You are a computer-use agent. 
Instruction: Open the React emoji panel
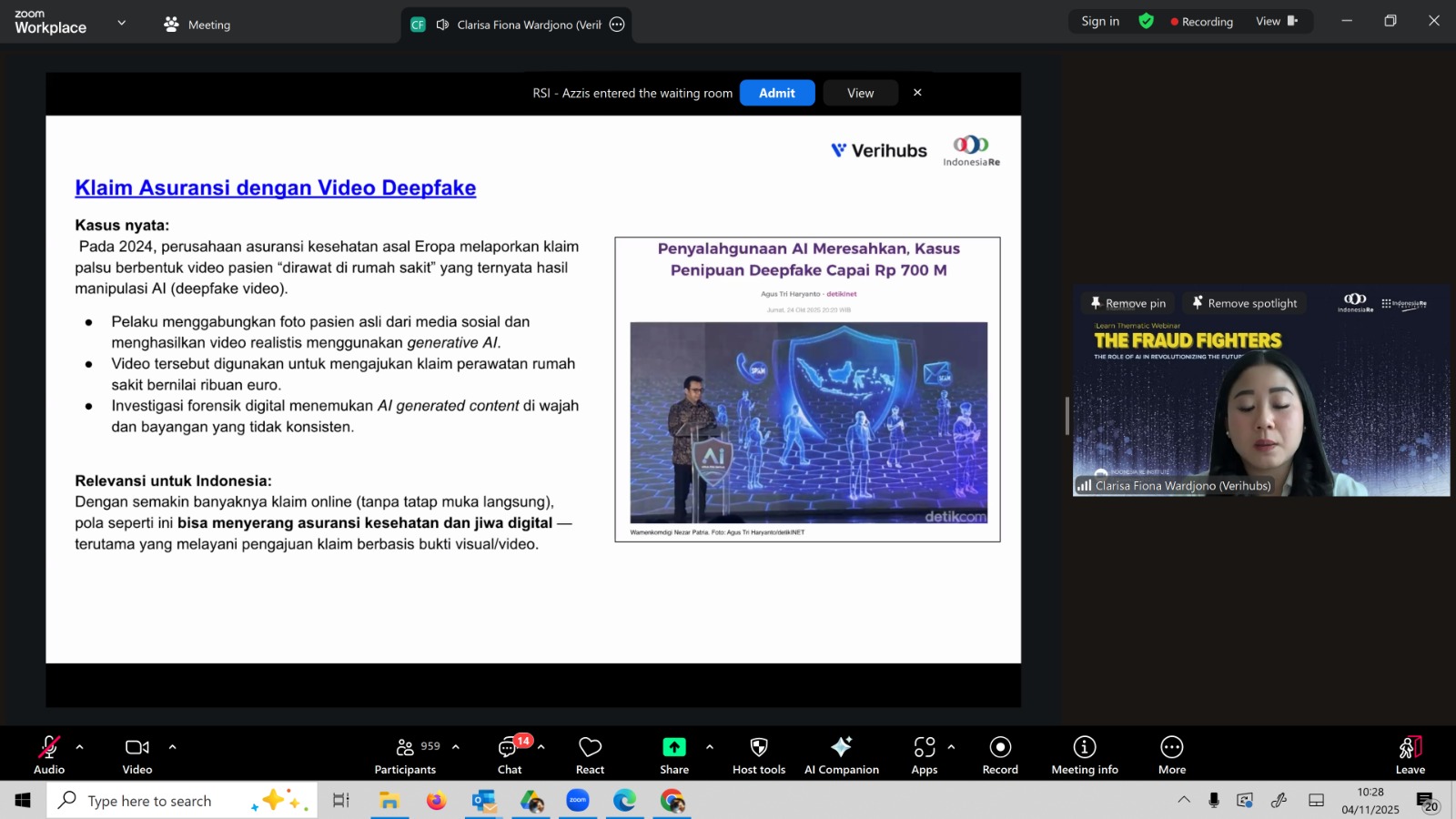(590, 755)
